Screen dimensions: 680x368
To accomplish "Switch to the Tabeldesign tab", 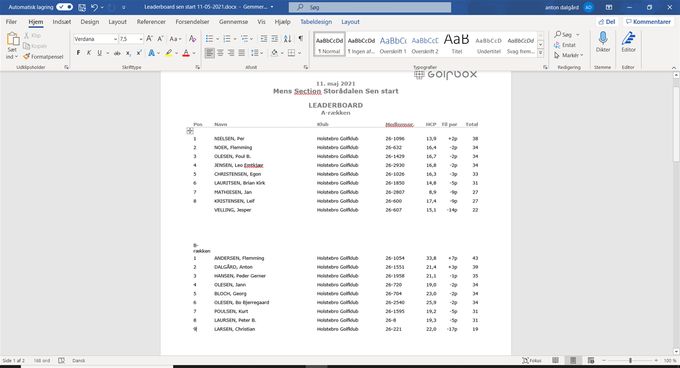I will 316,22.
